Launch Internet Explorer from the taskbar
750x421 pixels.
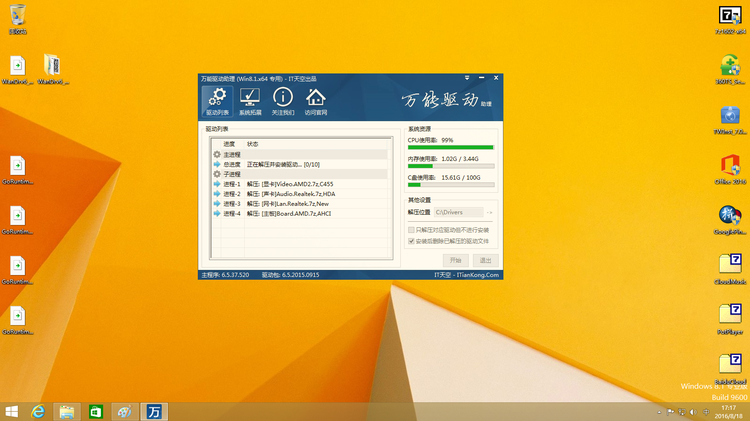pos(38,412)
